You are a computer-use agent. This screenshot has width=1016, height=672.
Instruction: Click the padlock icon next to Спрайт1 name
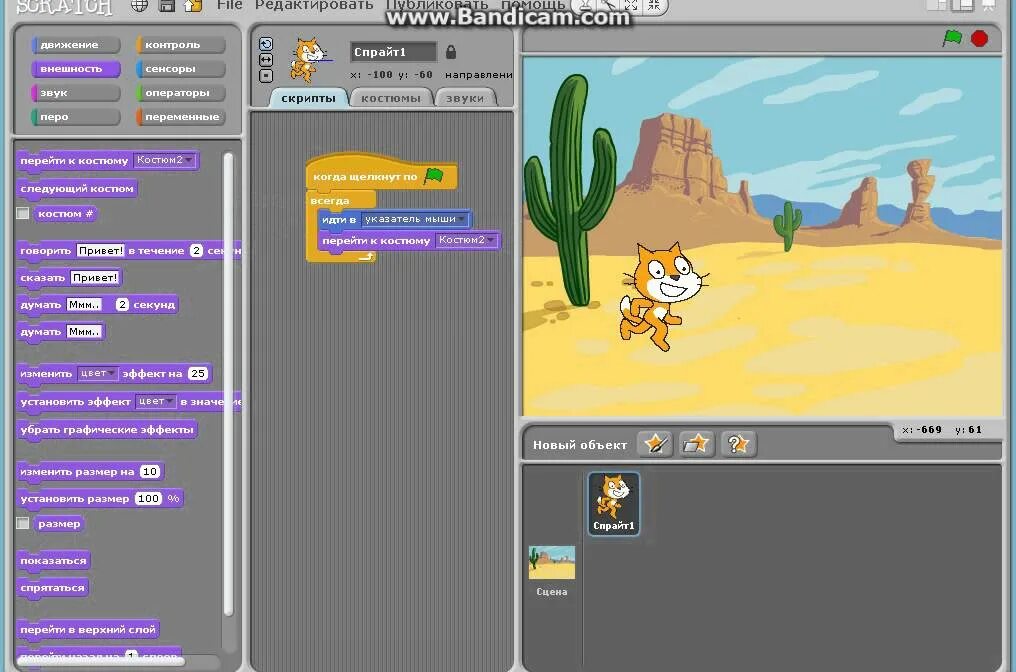[451, 52]
